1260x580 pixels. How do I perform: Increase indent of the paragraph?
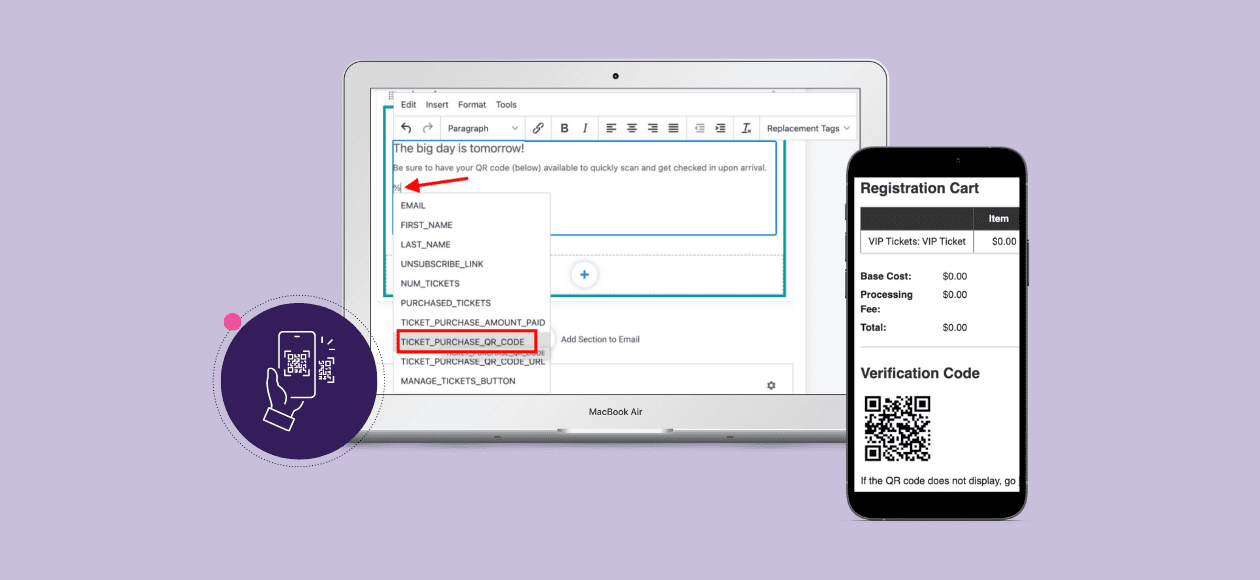click(x=720, y=128)
